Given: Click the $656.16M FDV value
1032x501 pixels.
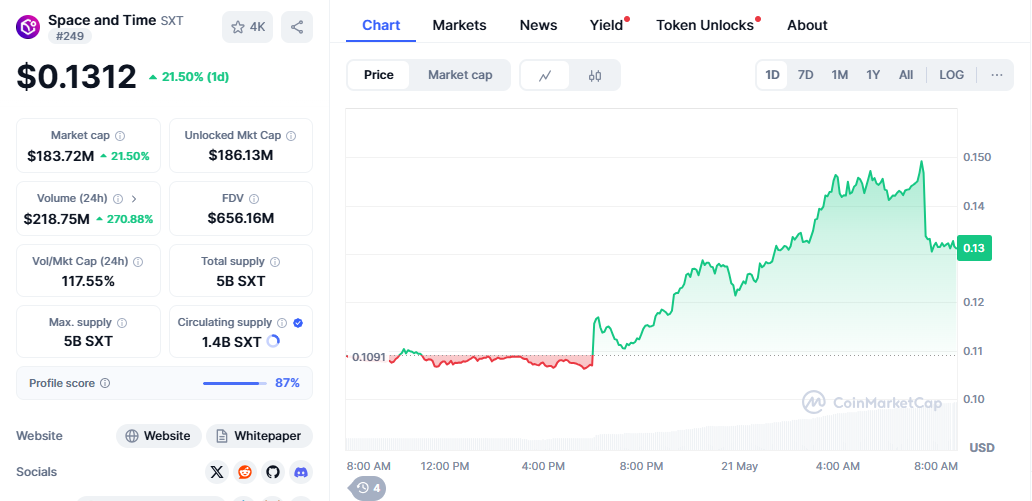Looking at the screenshot, I should (x=241, y=218).
